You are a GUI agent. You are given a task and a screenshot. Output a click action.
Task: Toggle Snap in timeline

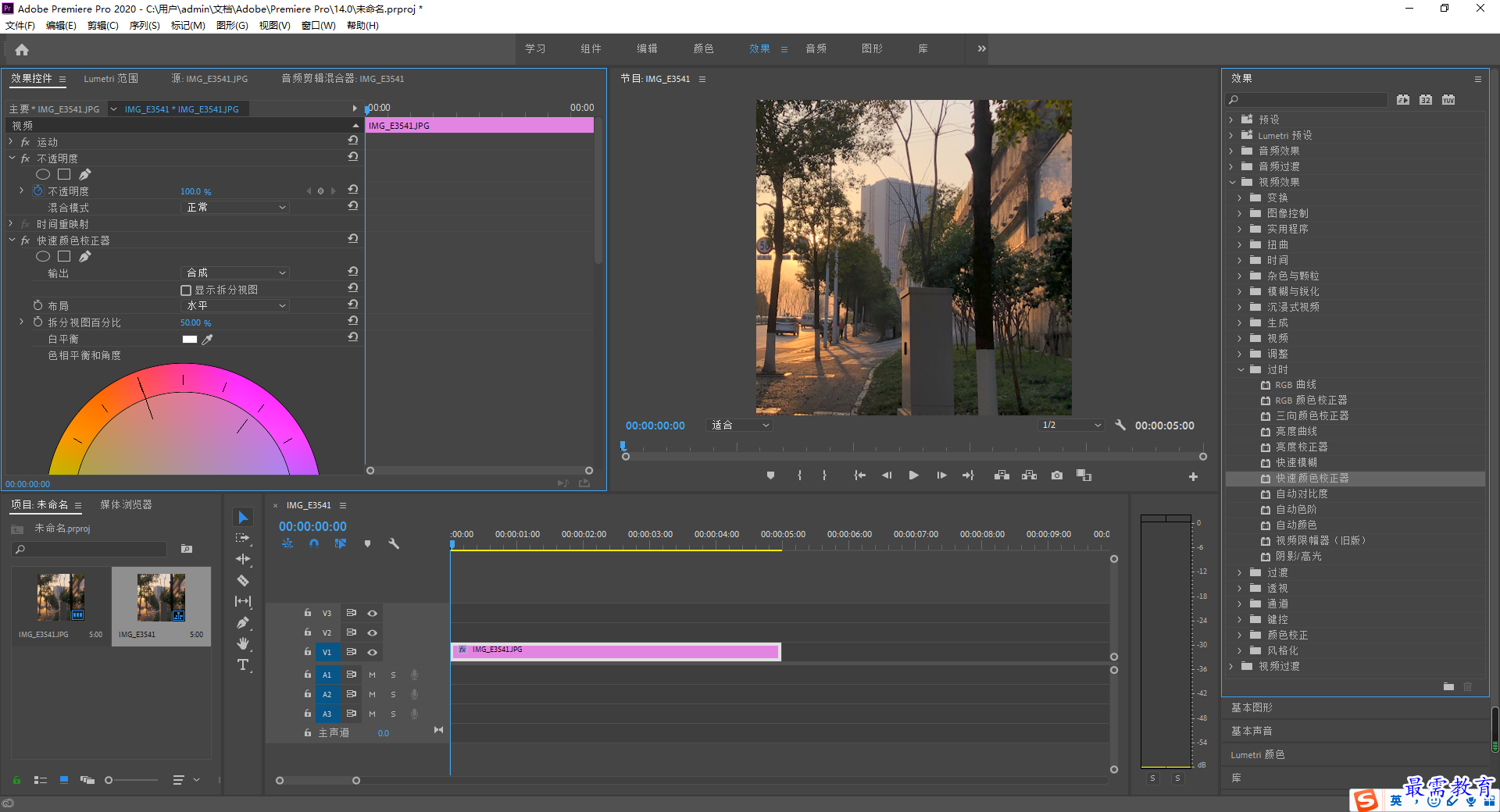coord(314,543)
